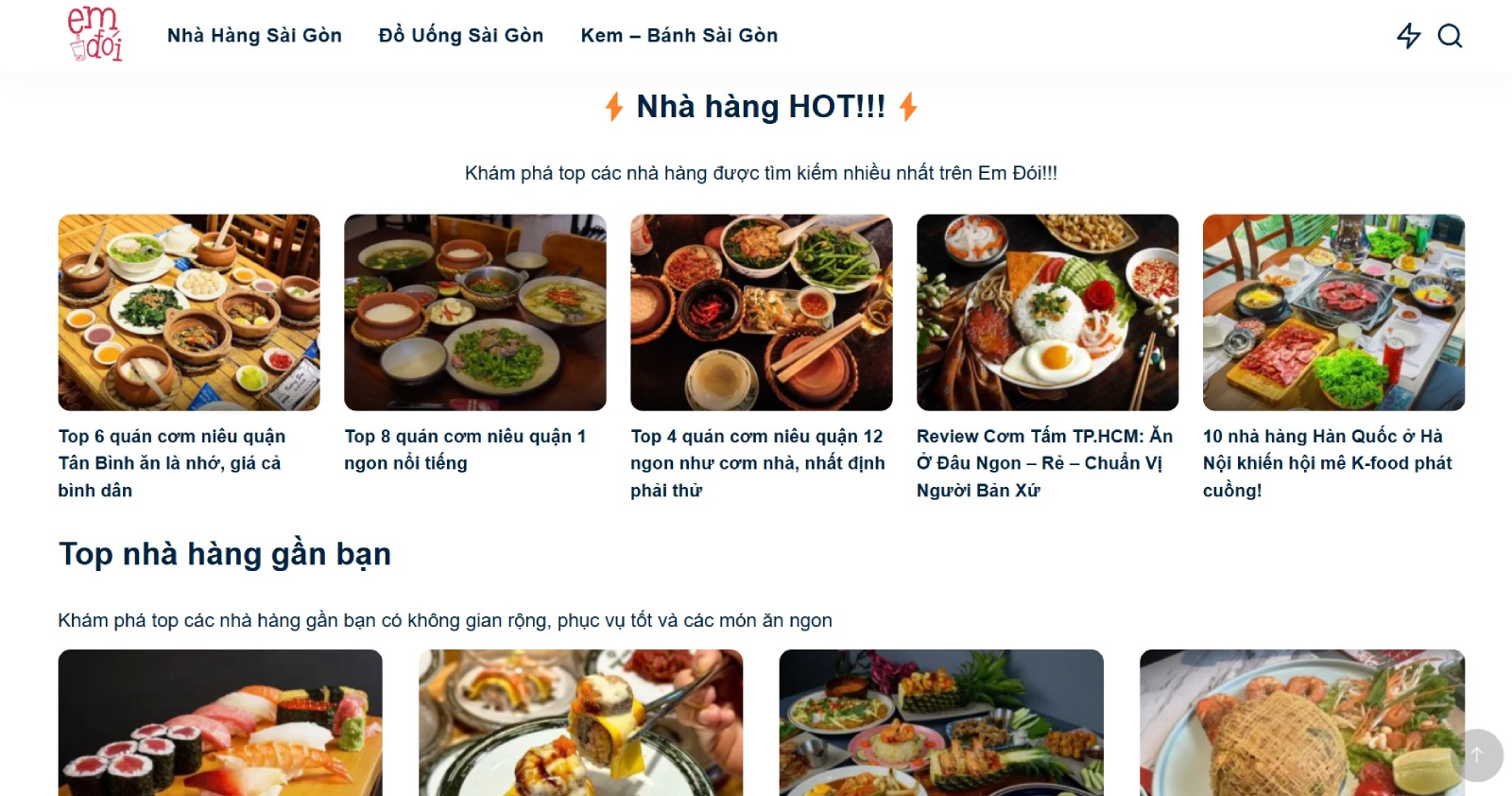1512x796 pixels.
Task: Click the Em Đói logo
Action: pos(94,34)
